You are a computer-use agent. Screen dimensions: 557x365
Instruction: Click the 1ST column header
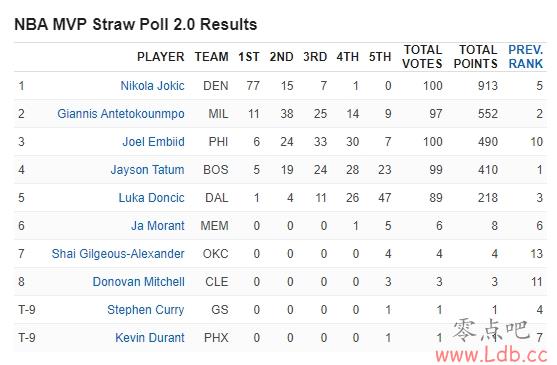(x=249, y=57)
